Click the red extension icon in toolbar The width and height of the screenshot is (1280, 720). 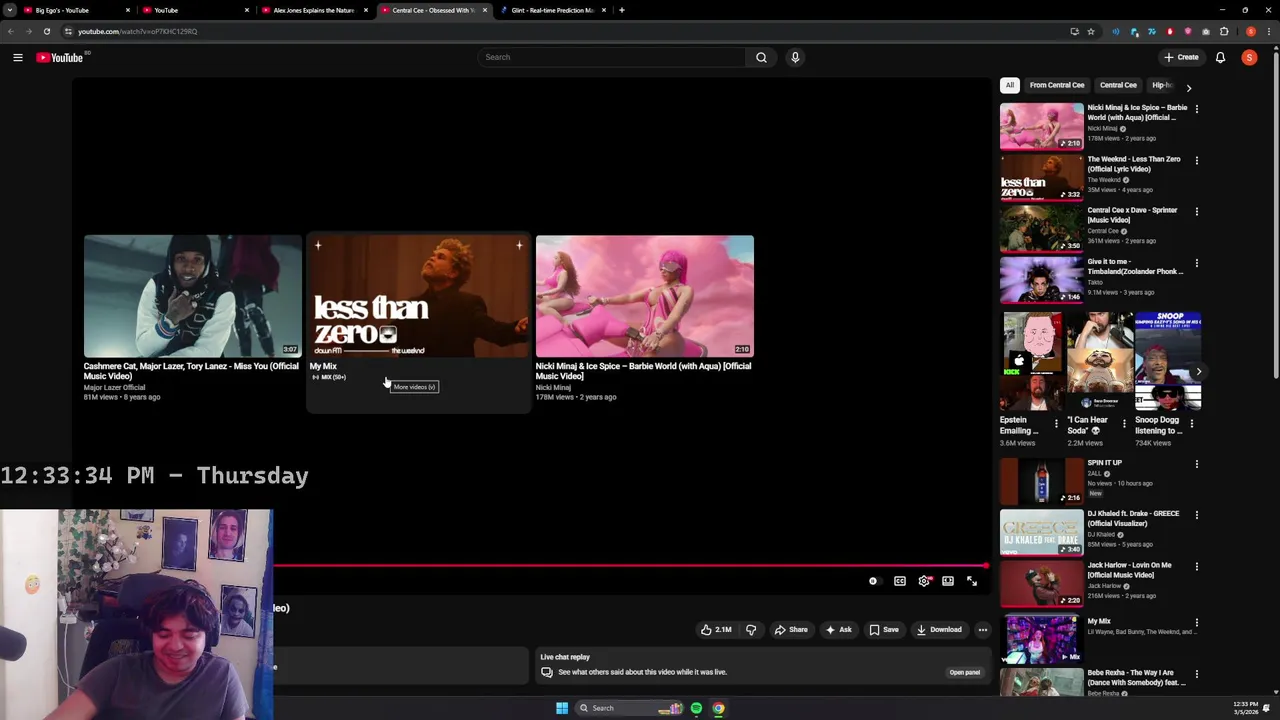tap(1170, 31)
